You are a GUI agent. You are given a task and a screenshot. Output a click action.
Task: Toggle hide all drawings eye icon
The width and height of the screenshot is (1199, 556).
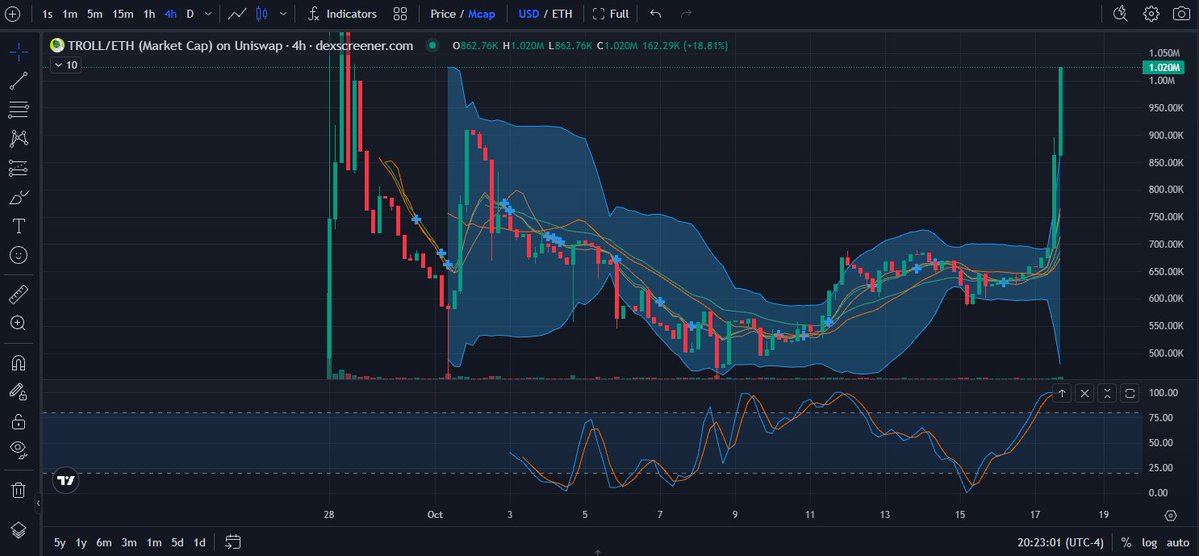pos(18,449)
